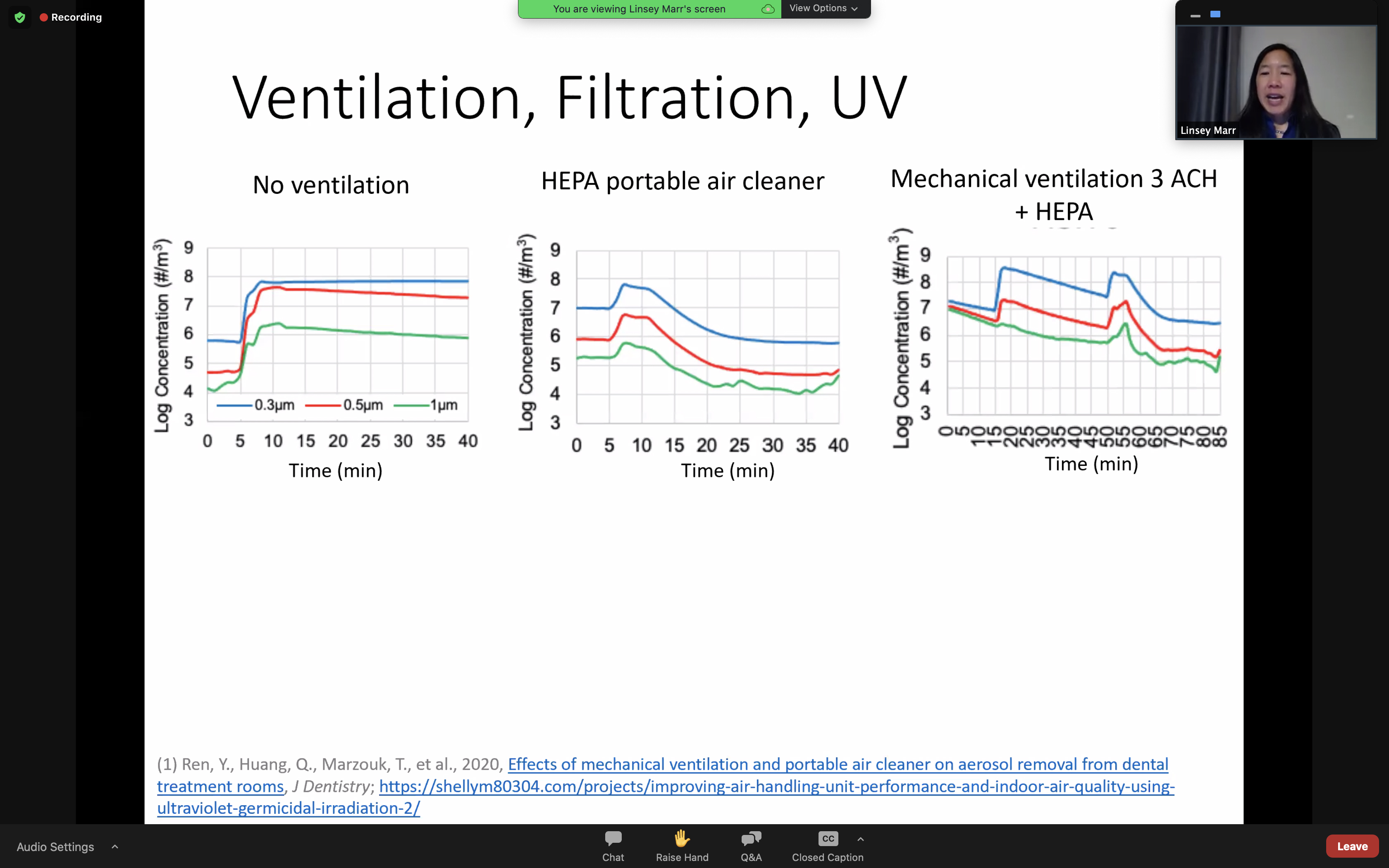Expand the Audio Settings chevron menu

[x=115, y=846]
